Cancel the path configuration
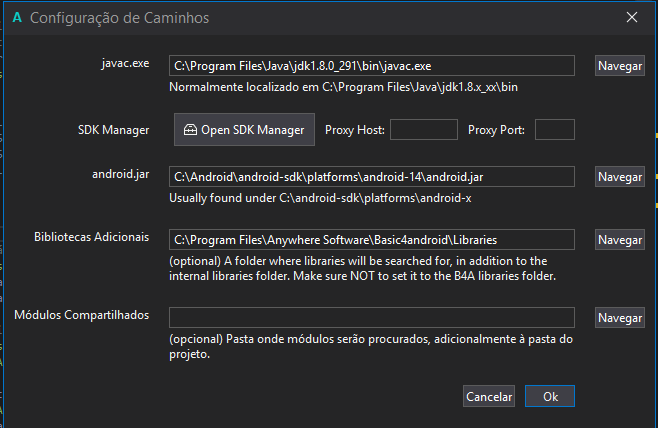 point(489,396)
